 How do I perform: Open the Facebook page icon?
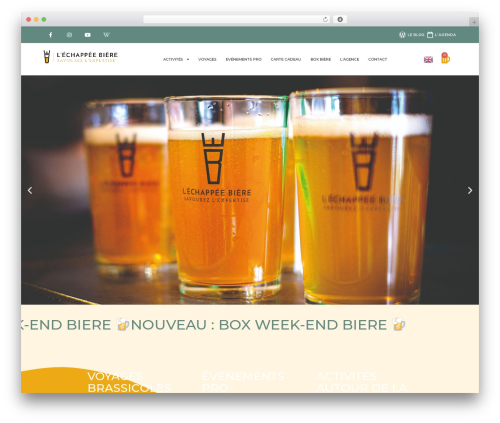click(51, 35)
